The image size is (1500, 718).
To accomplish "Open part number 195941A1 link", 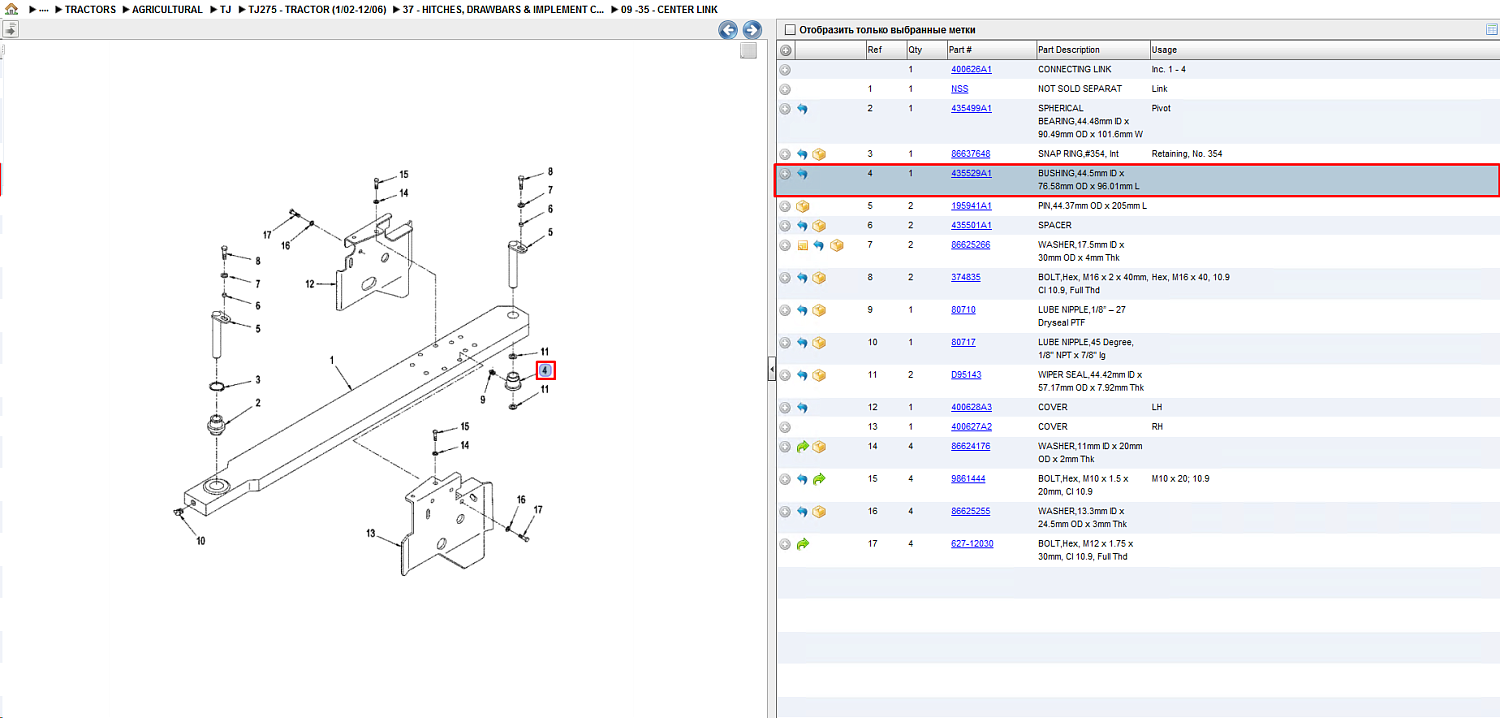I will [x=971, y=206].
